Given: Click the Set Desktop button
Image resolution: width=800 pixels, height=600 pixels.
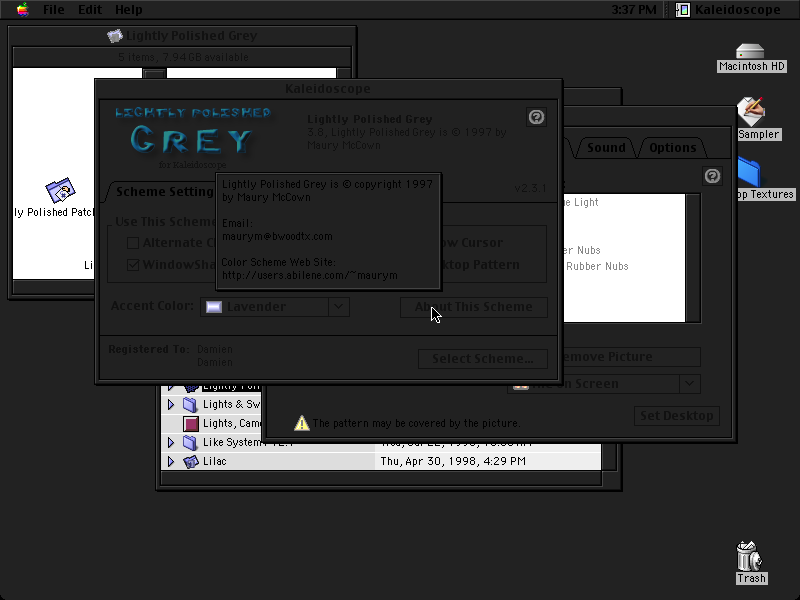Looking at the screenshot, I should pos(677,416).
